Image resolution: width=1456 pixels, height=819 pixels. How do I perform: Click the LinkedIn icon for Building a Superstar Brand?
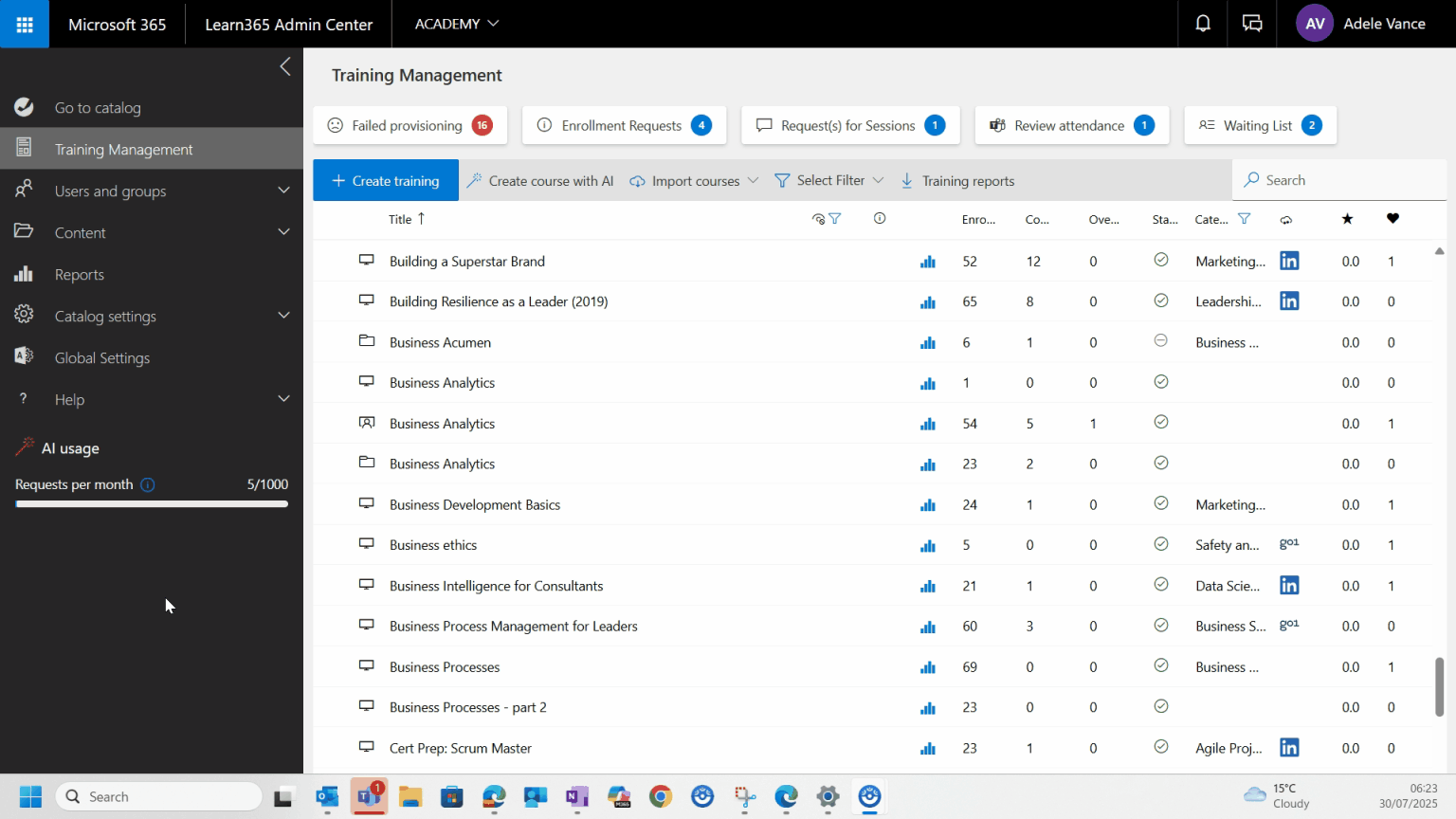pyautogui.click(x=1289, y=261)
